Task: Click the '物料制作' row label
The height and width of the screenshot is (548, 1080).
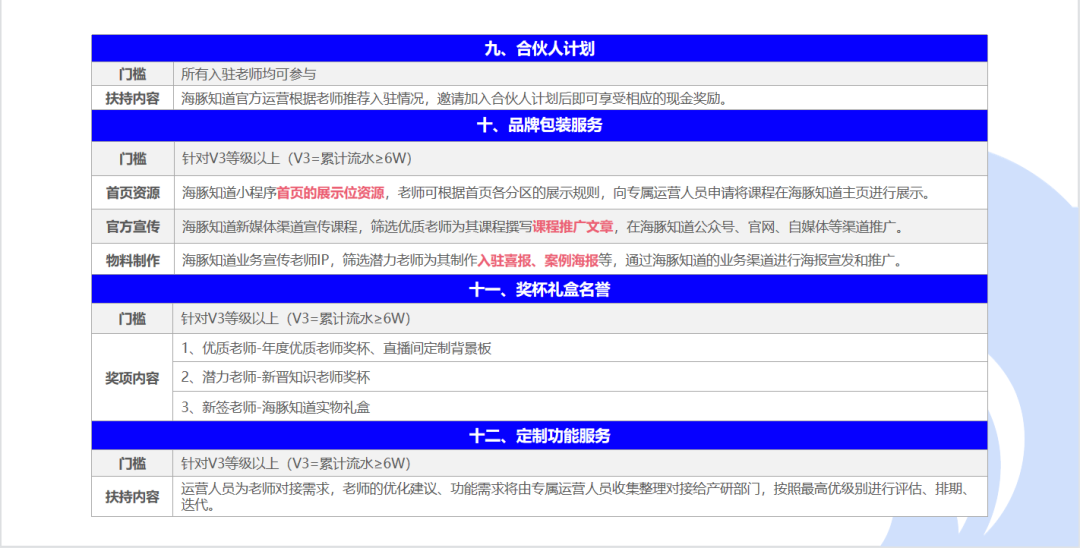Action: [x=132, y=260]
